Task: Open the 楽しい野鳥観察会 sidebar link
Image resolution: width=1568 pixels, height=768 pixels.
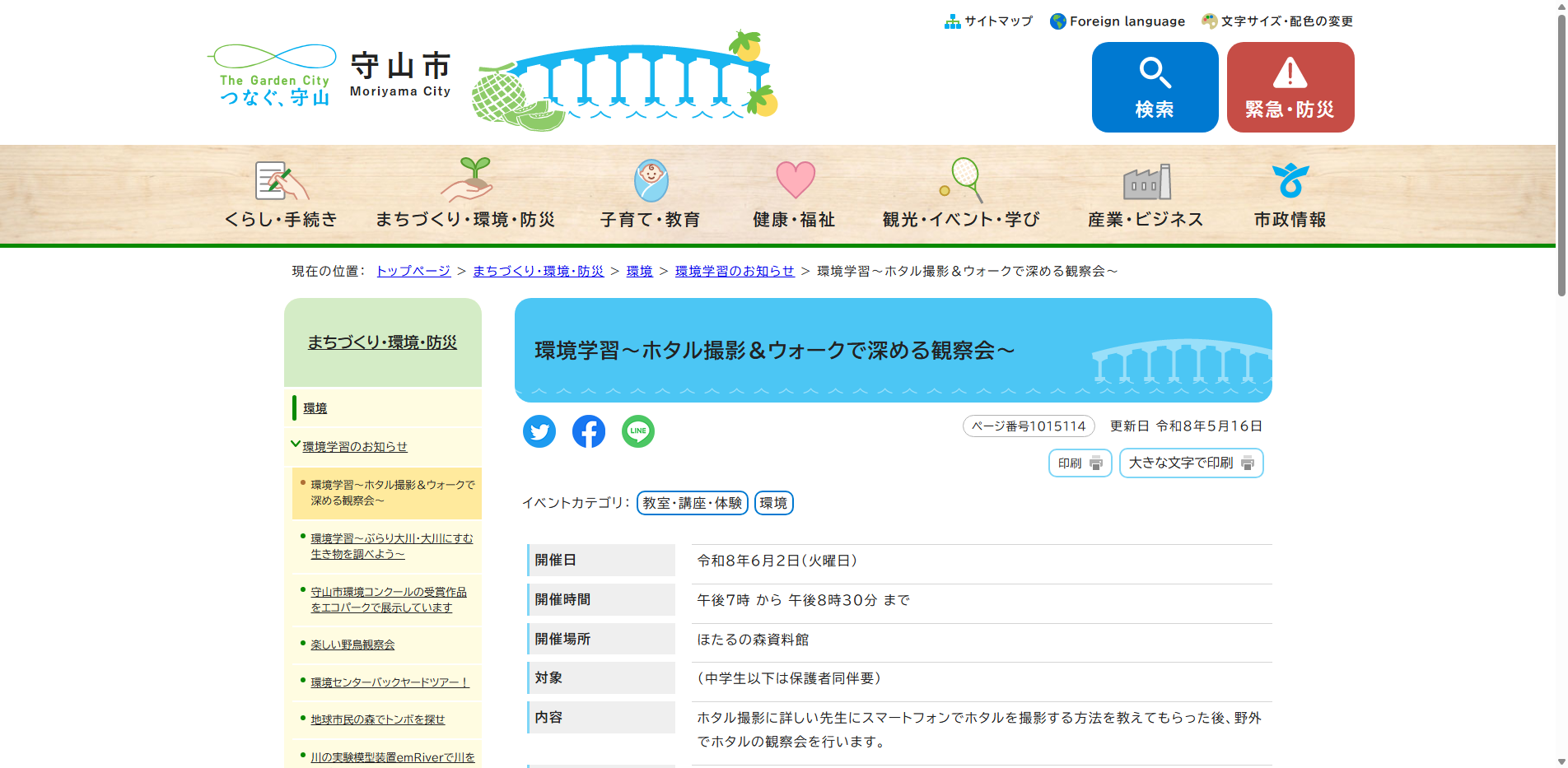Action: [352, 645]
